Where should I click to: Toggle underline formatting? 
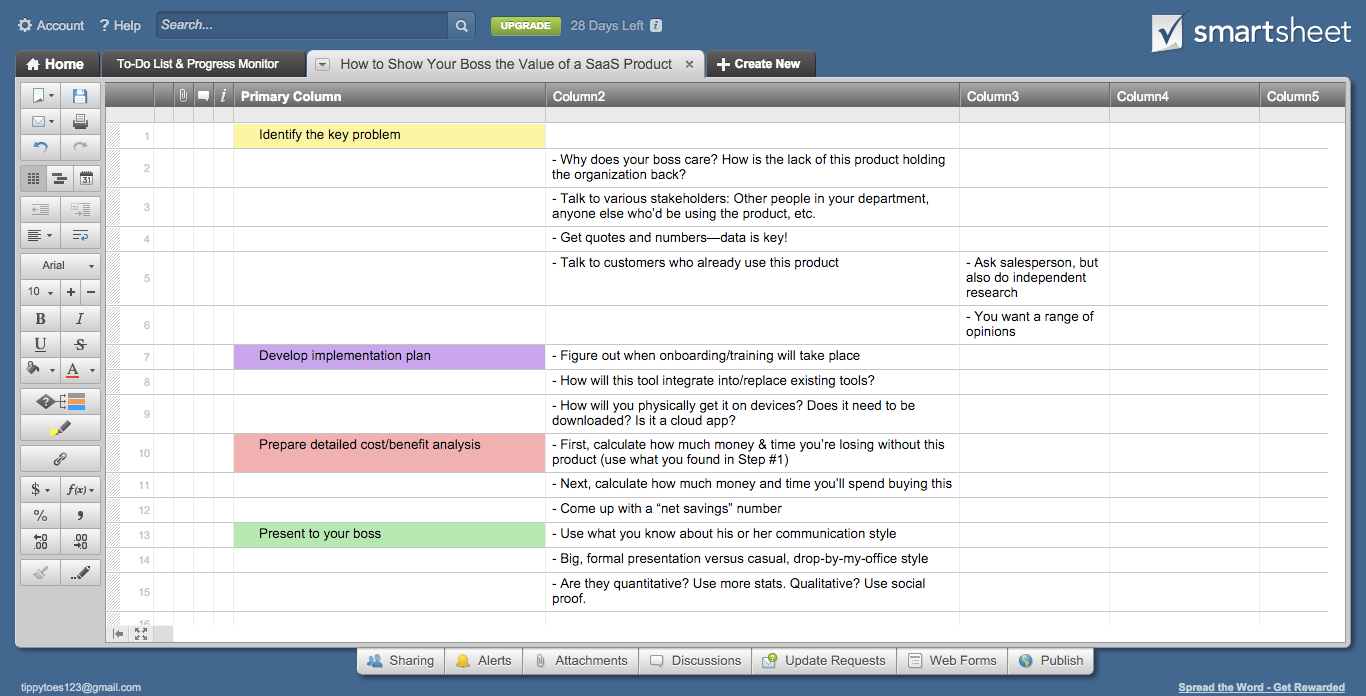click(40, 344)
